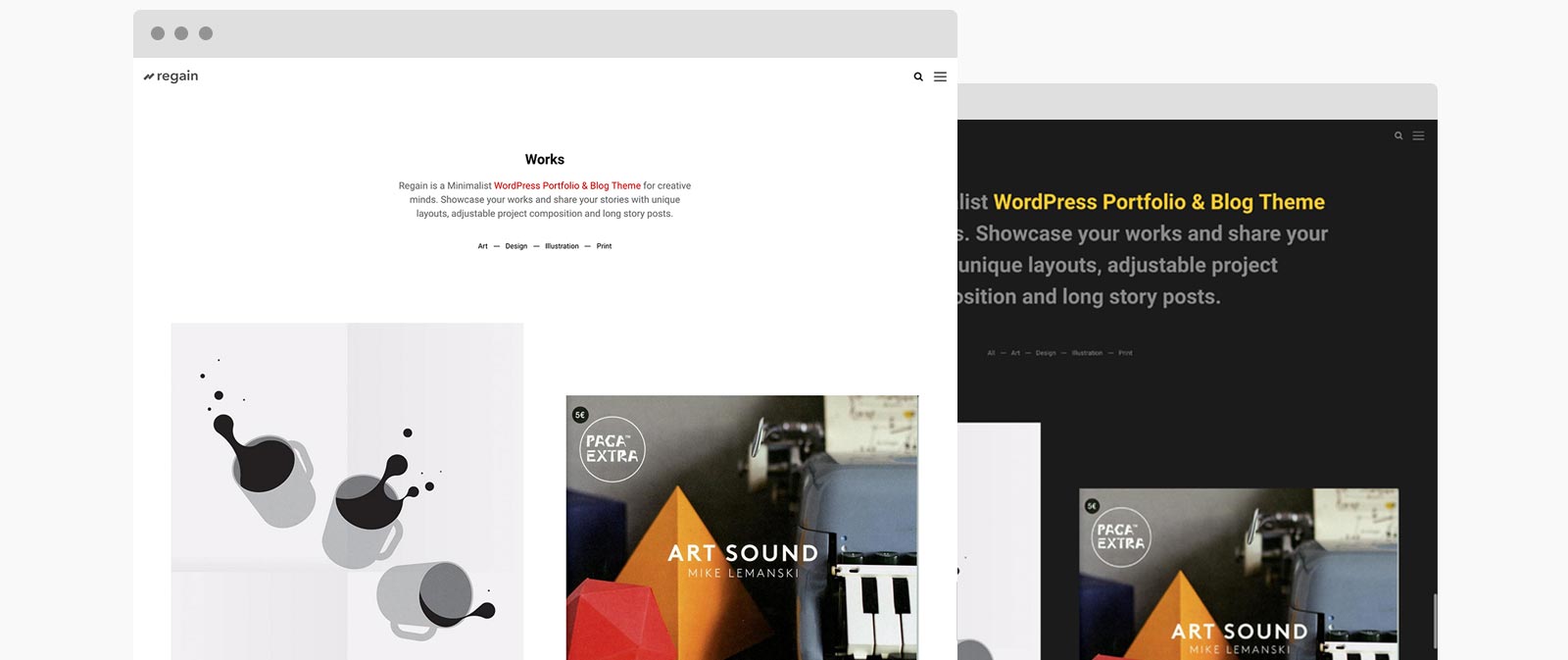Click the search icon in dark theme
The width and height of the screenshot is (1568, 660).
[1398, 136]
